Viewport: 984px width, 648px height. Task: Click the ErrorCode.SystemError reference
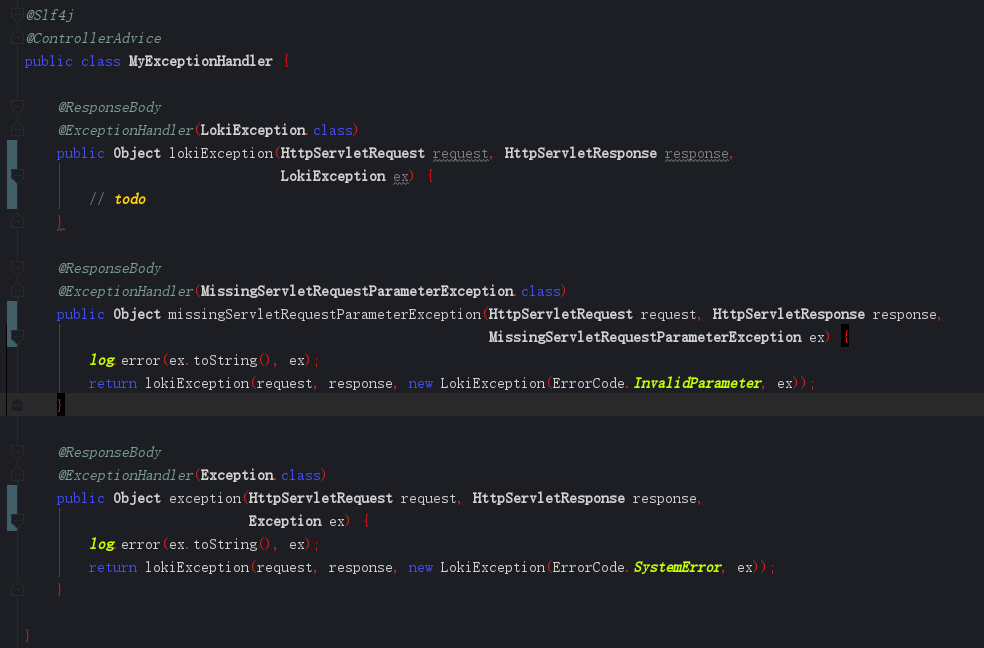(677, 567)
